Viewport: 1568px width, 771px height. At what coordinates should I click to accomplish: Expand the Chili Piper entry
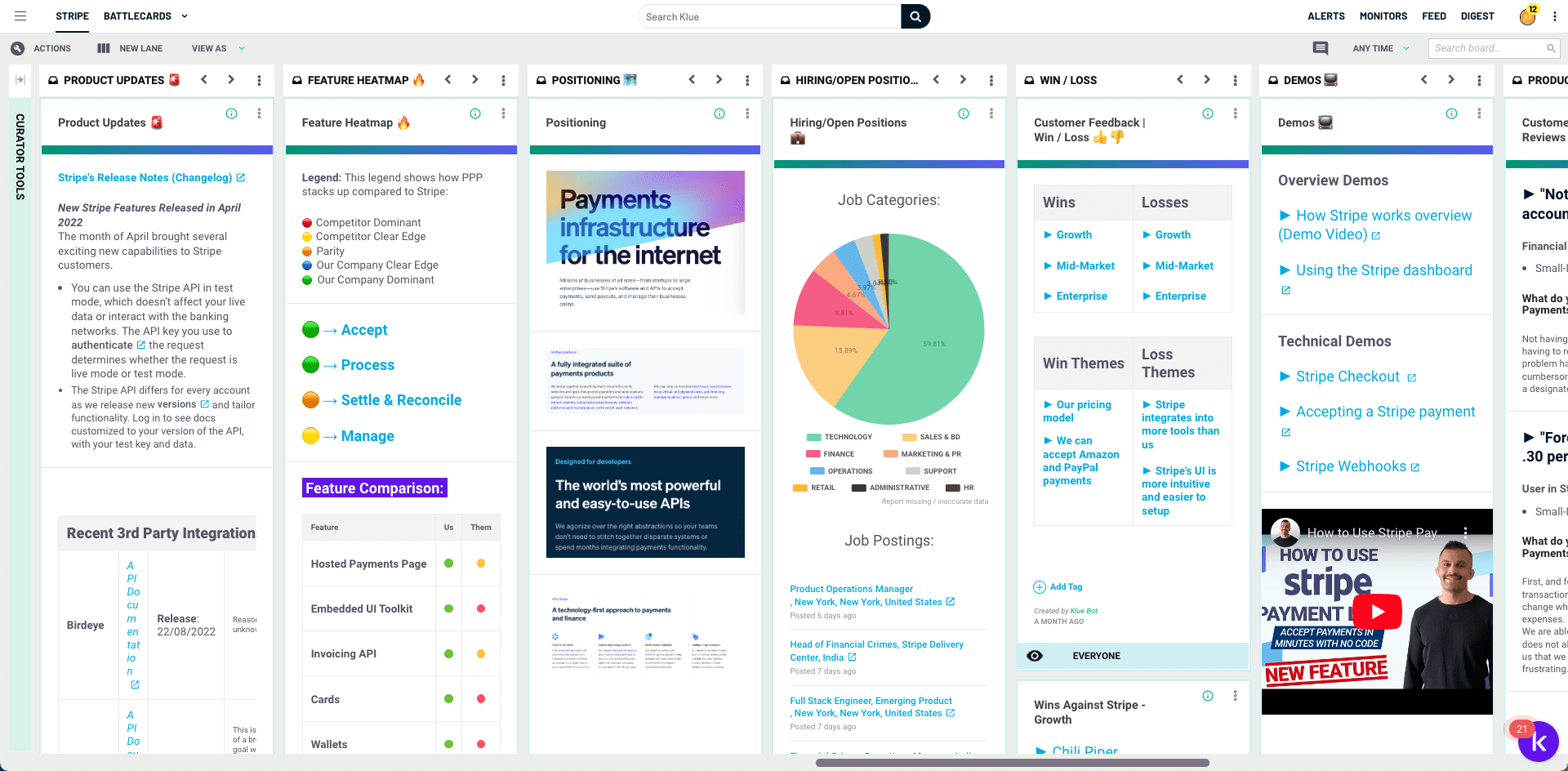tap(1076, 750)
